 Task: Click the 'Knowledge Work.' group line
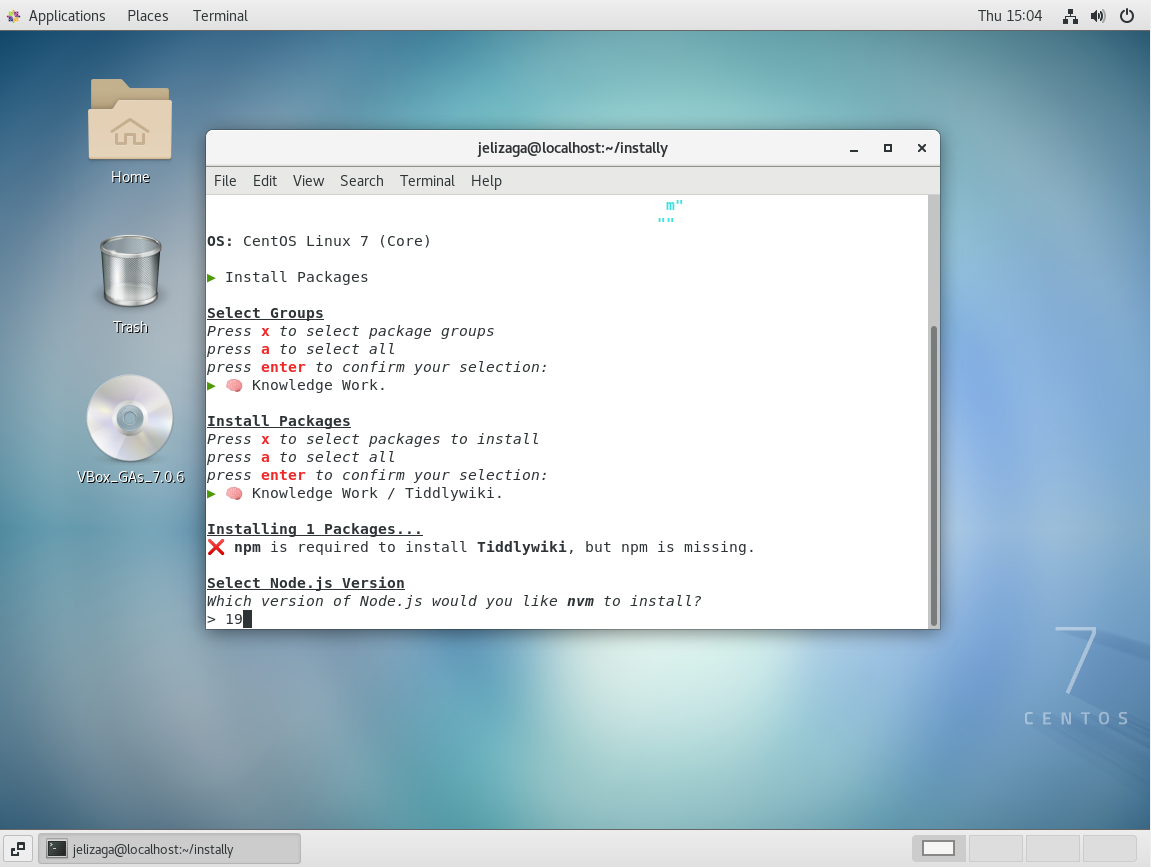297,385
